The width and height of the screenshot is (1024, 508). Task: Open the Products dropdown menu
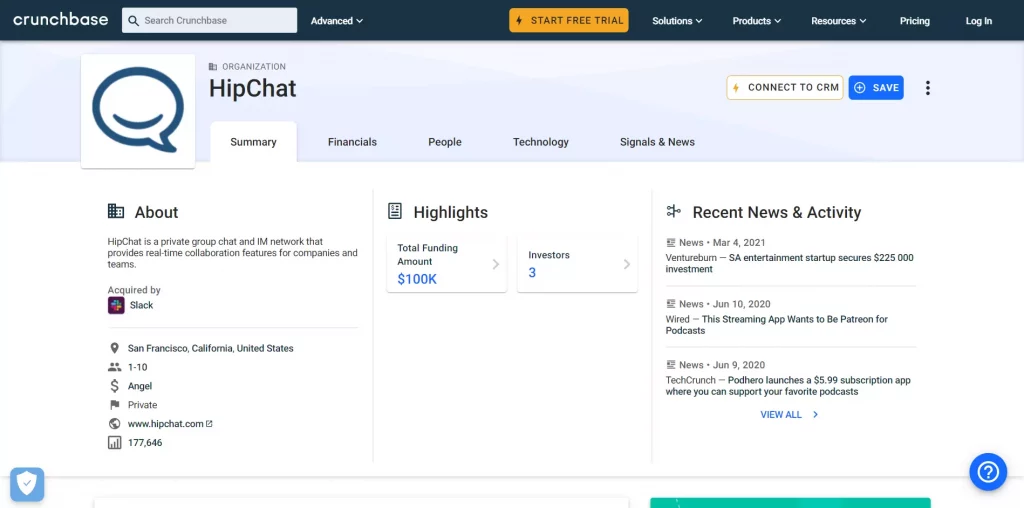757,21
